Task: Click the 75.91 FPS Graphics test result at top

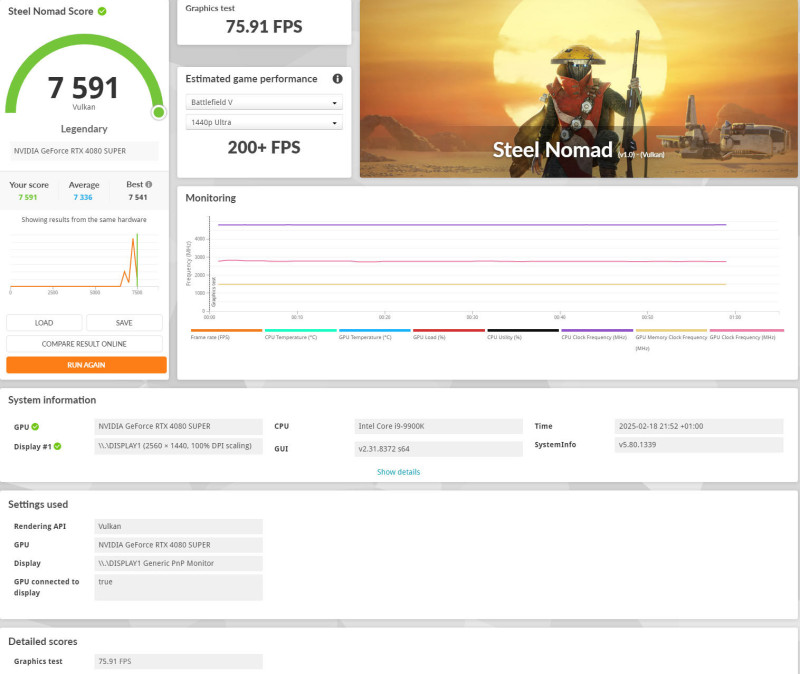Action: click(264, 27)
